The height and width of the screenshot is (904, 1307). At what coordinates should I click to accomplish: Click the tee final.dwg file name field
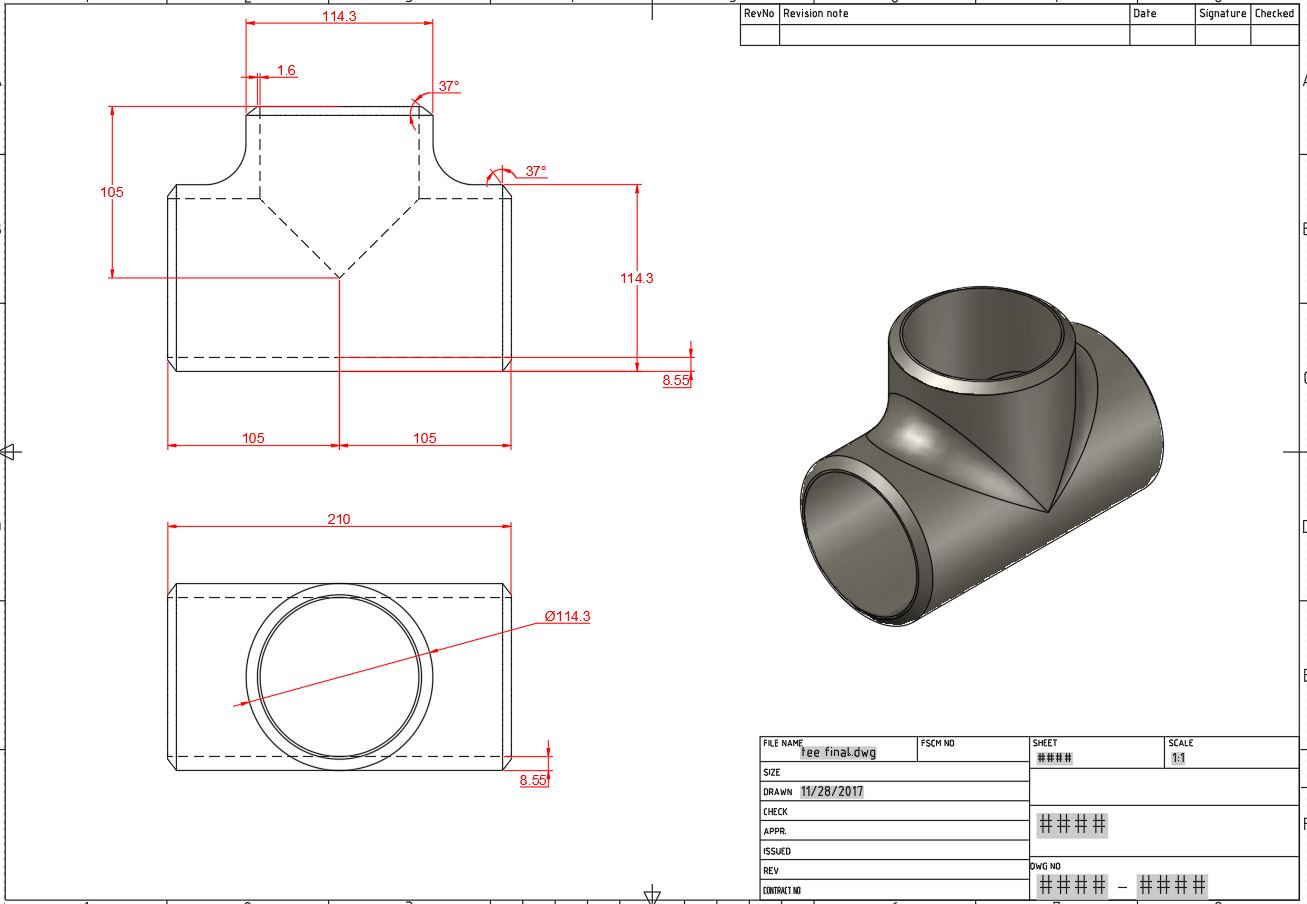[838, 751]
